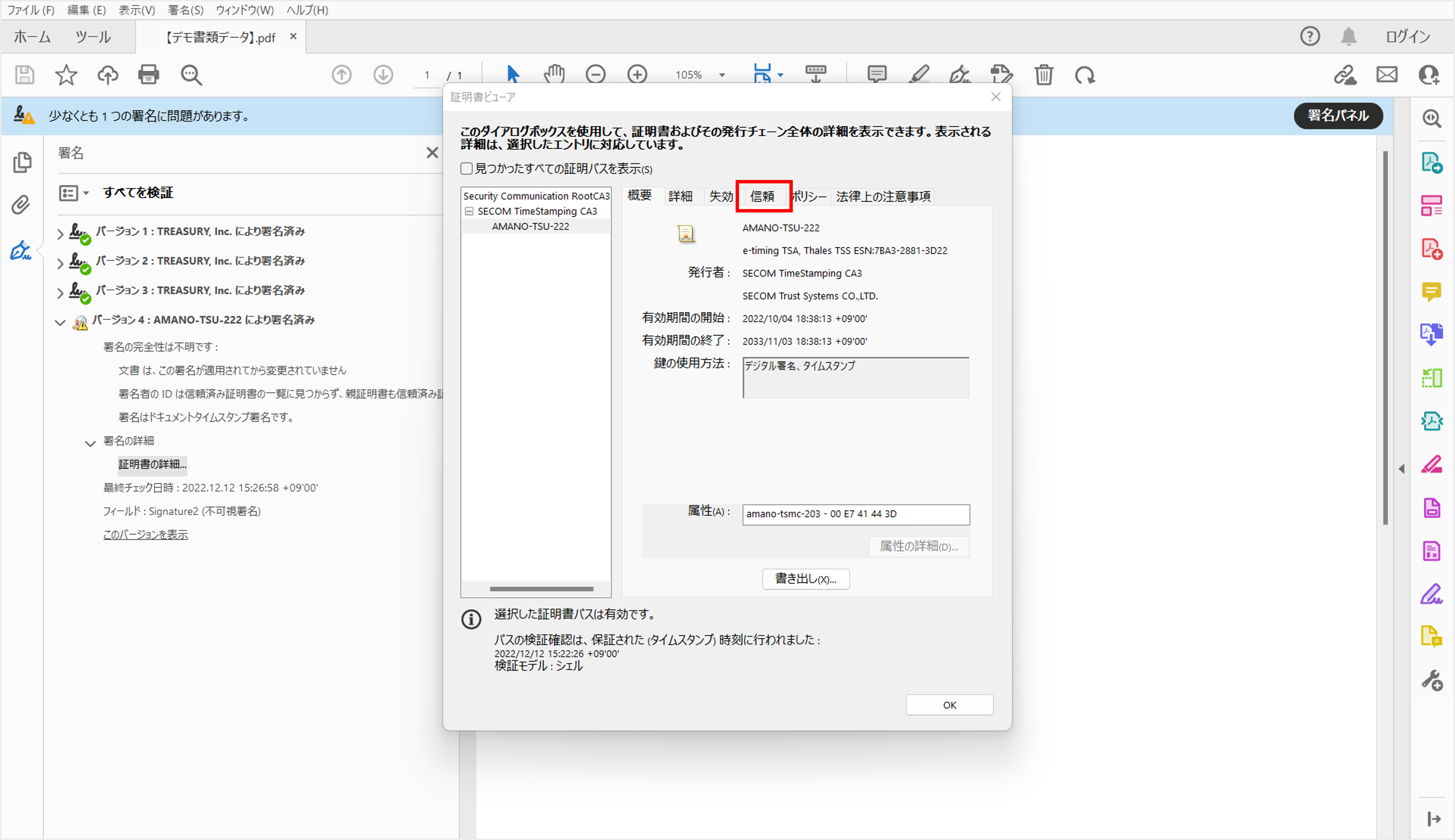Click certificate list horizontal scrollbar
The width and height of the screenshot is (1455, 840).
(541, 589)
